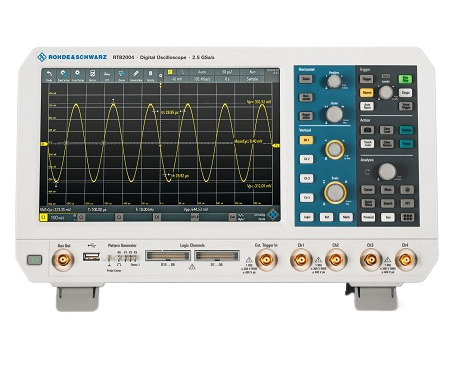
Task: Open the apps grid button in Analysis
Action: click(407, 217)
